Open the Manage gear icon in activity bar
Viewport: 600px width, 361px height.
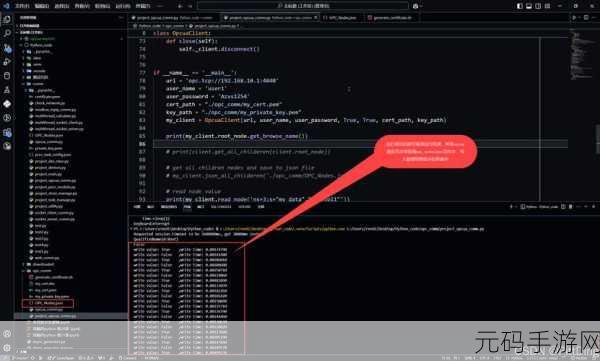(x=7, y=348)
